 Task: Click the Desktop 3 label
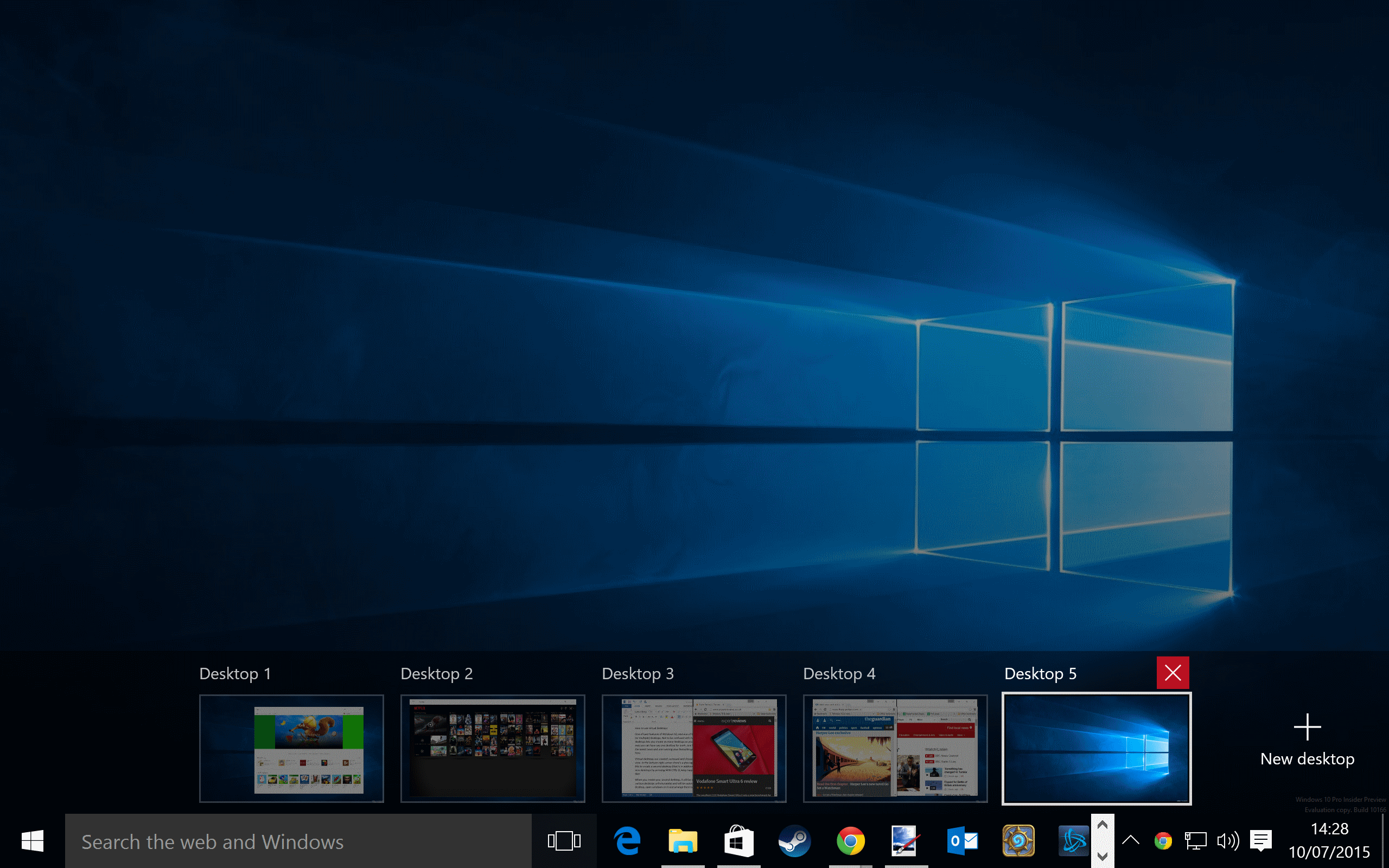[x=638, y=673]
